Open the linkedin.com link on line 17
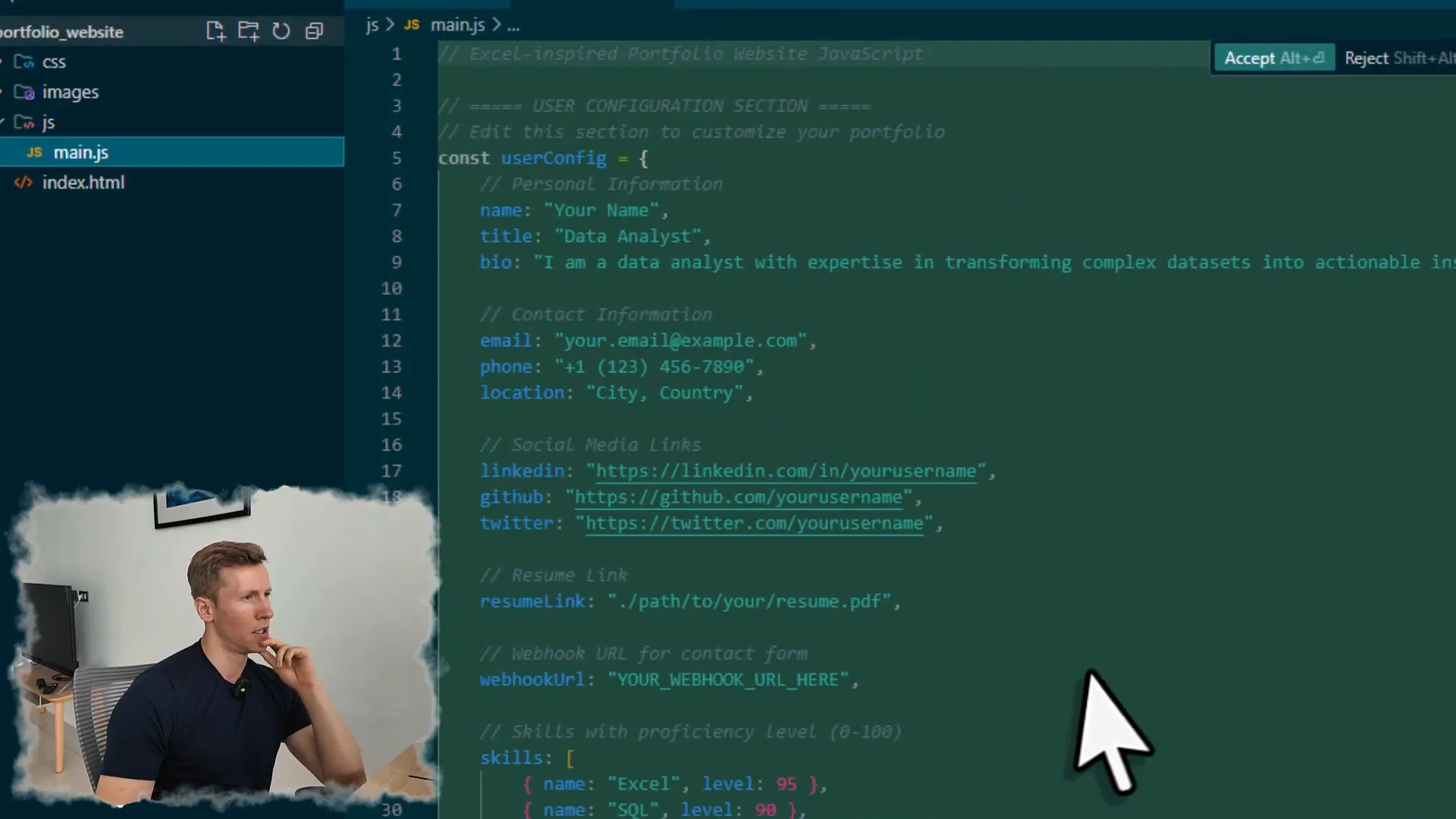1456x819 pixels. coord(786,470)
